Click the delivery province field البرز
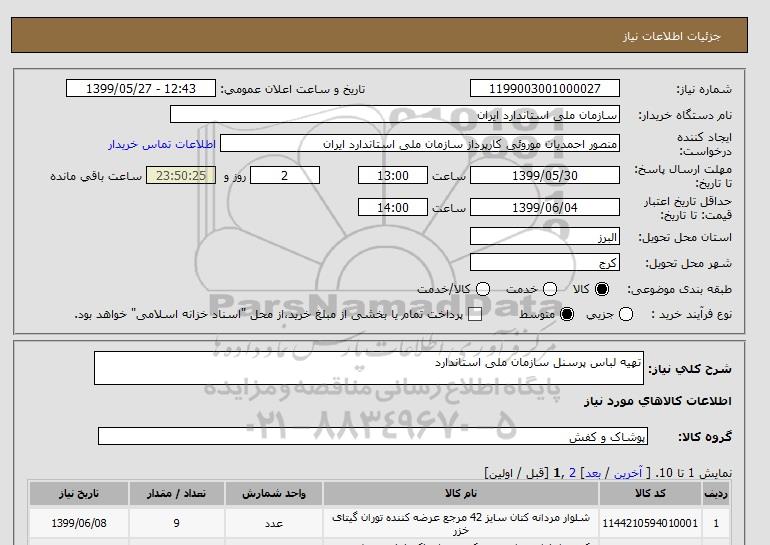Image resolution: width=770 pixels, height=545 pixels. tap(545, 237)
